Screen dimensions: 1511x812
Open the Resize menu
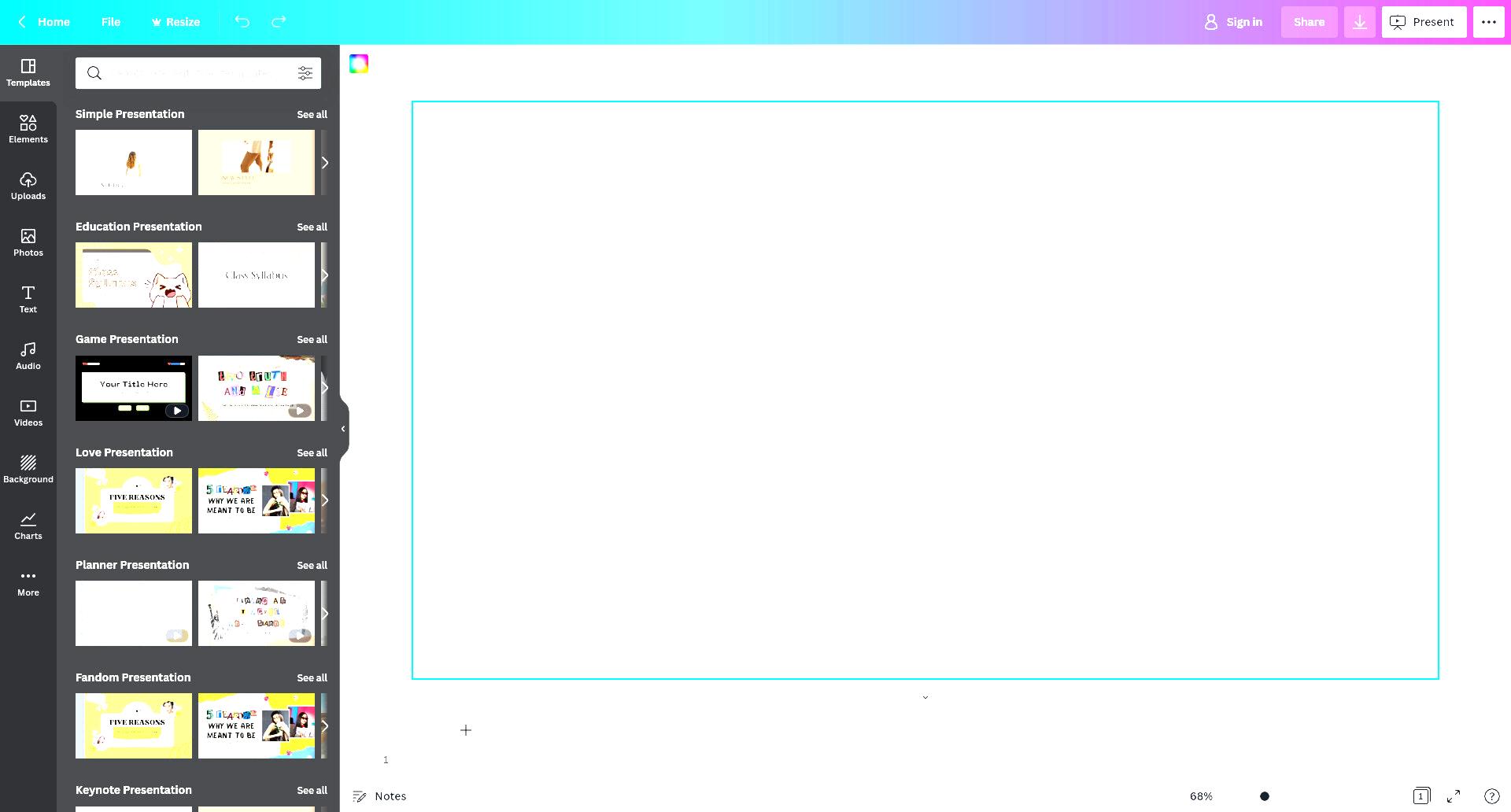[x=175, y=22]
